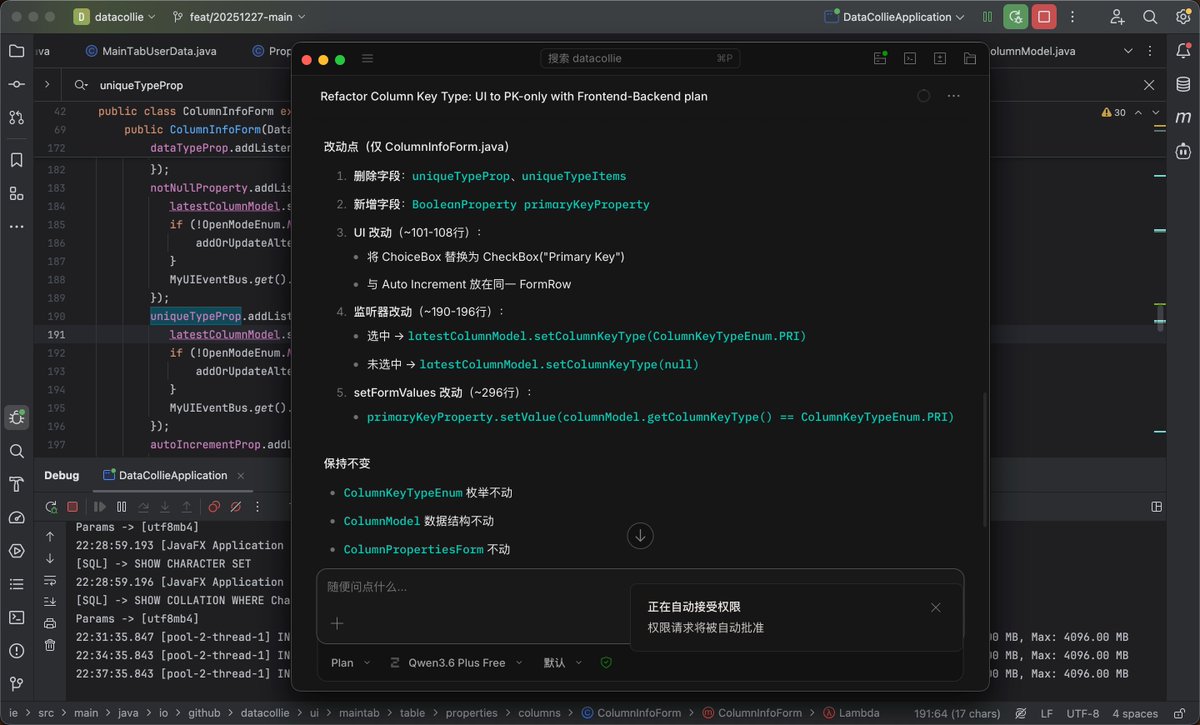Mute breakpoints in debug toolbar

tap(235, 507)
